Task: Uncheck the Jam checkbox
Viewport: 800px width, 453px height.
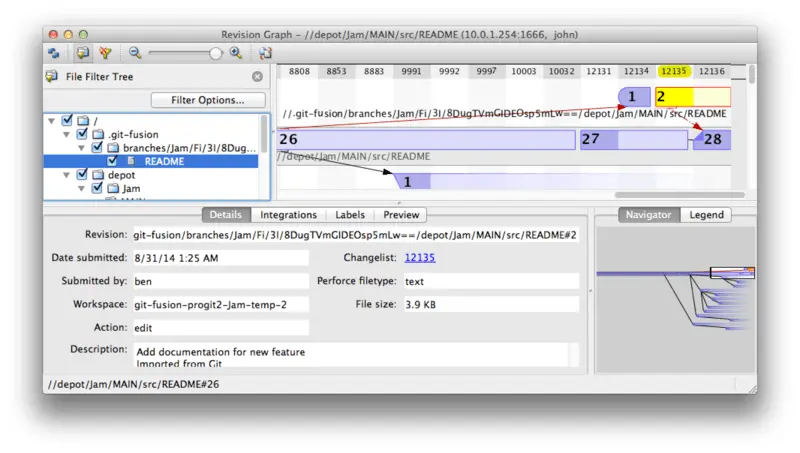Action: click(97, 188)
